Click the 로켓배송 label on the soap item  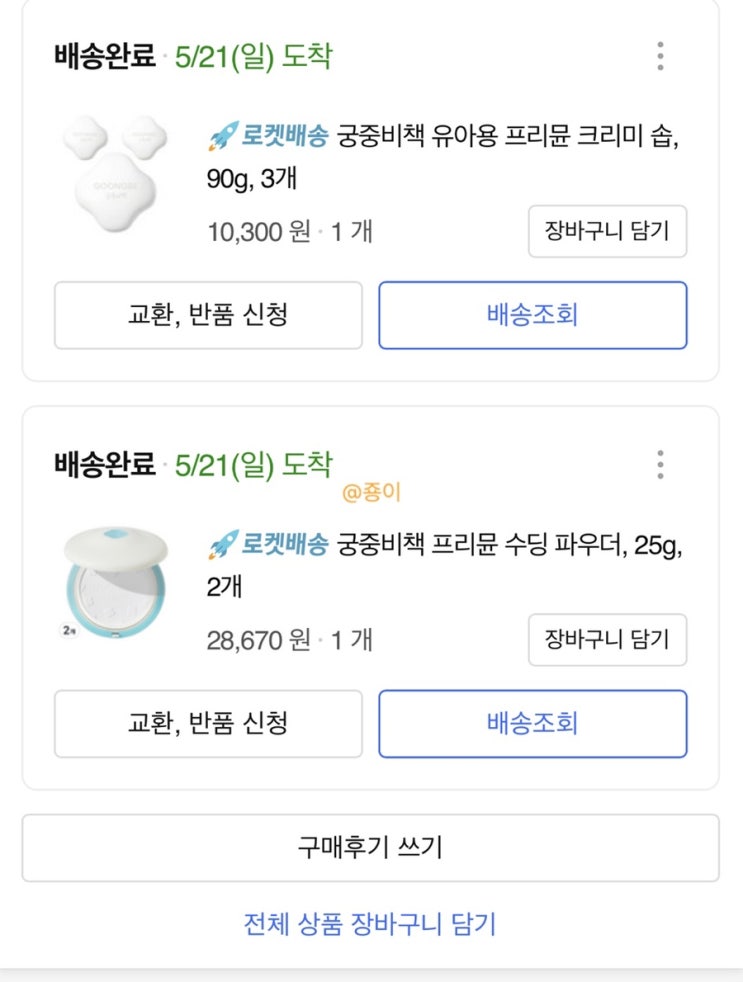pyautogui.click(x=284, y=137)
